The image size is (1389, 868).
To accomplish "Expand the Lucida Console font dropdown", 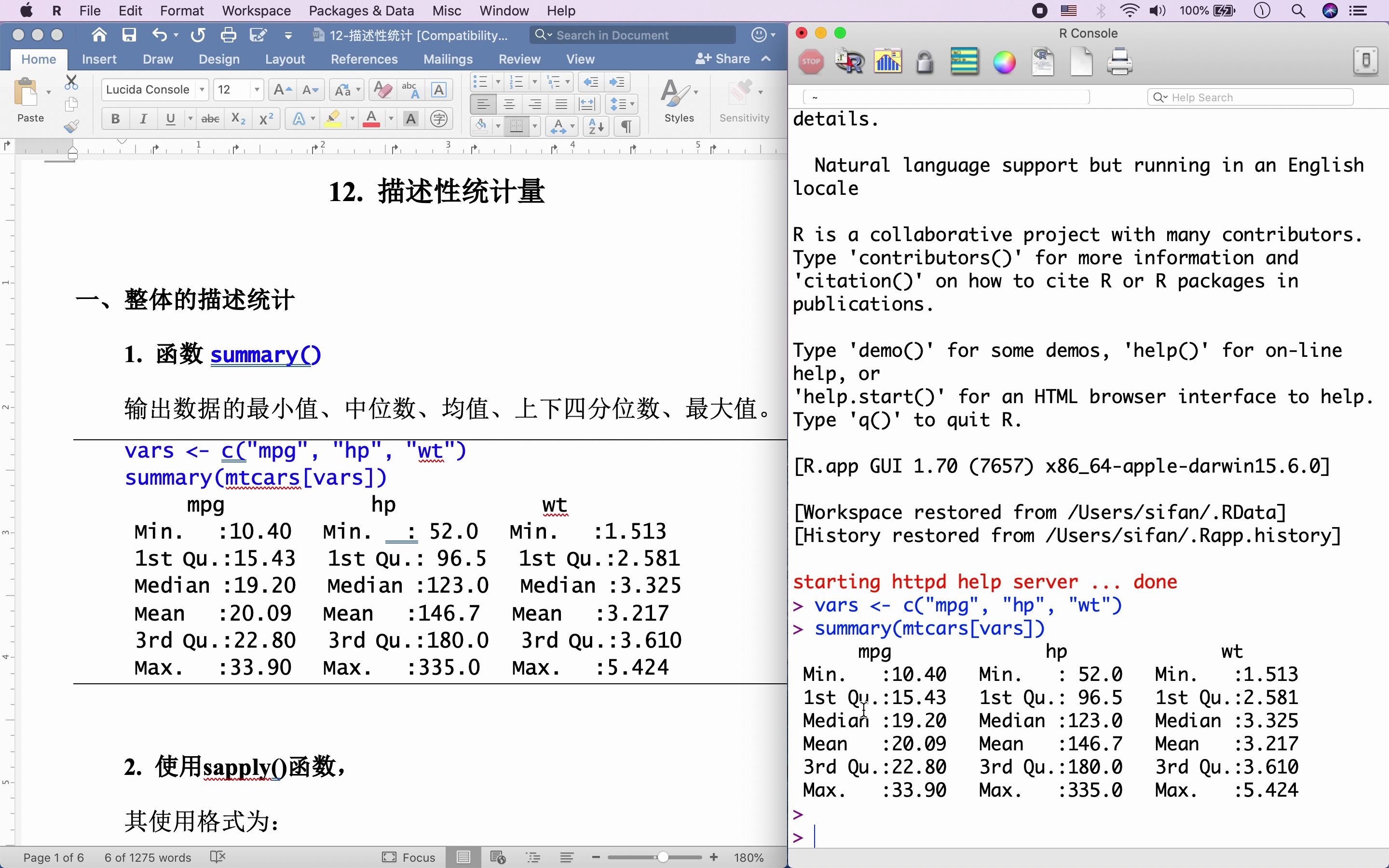I will click(x=202, y=90).
